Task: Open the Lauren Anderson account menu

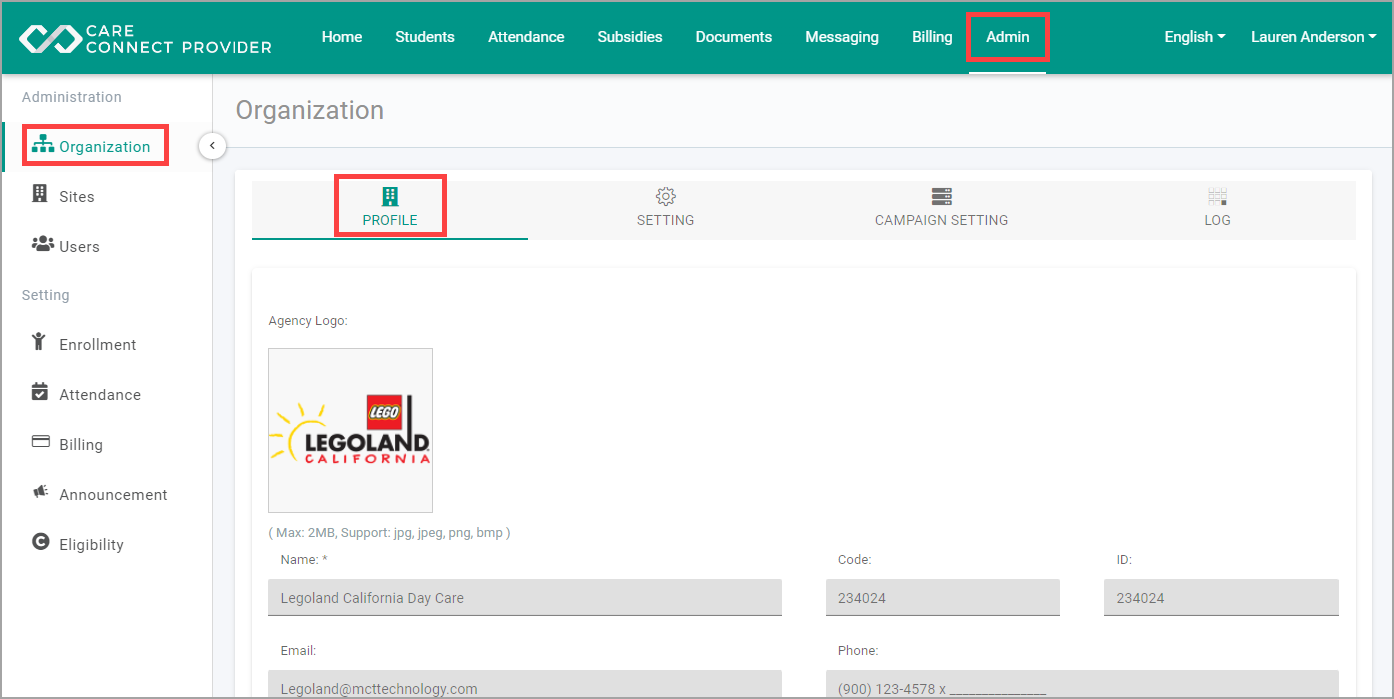Action: pos(1313,36)
